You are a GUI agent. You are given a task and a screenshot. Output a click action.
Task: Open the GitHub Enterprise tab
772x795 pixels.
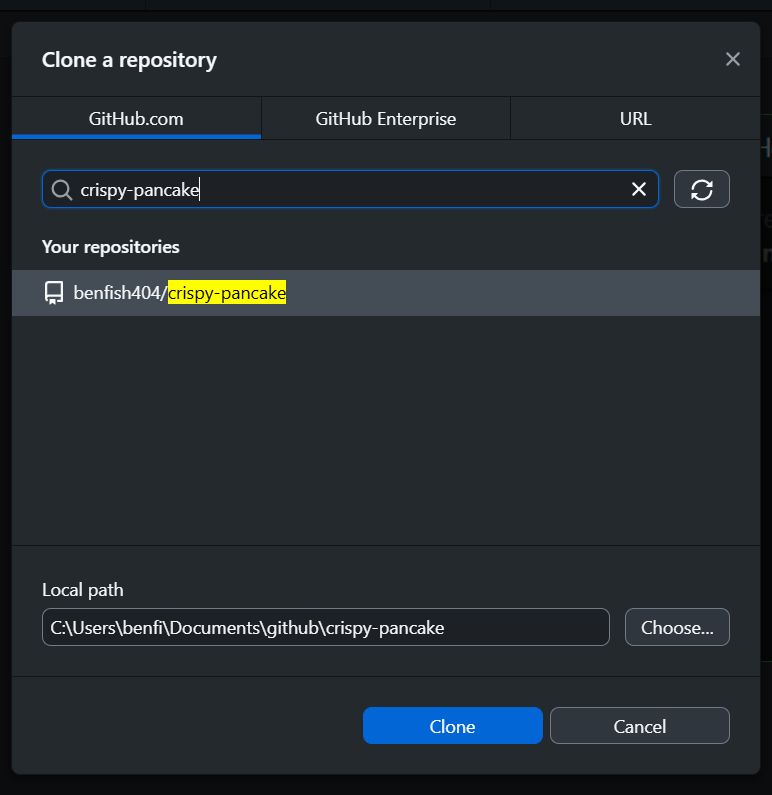click(386, 119)
